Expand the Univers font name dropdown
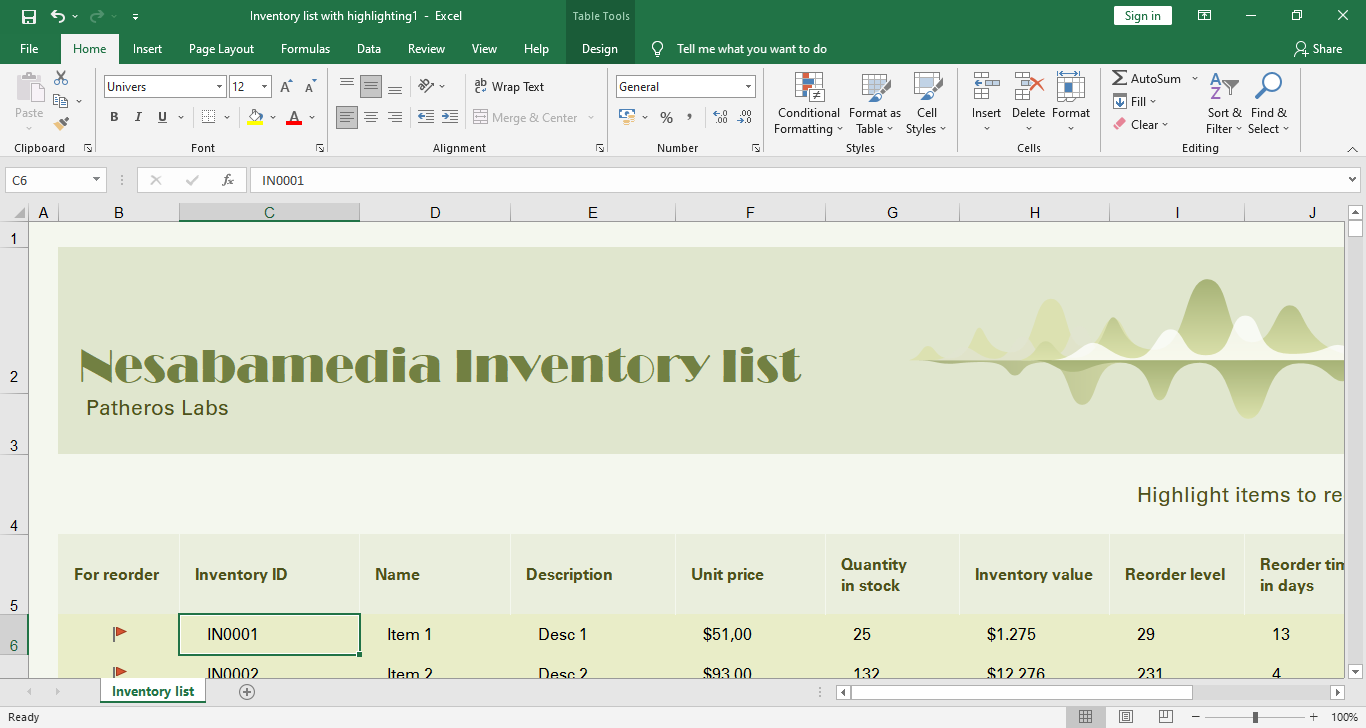 point(219,87)
